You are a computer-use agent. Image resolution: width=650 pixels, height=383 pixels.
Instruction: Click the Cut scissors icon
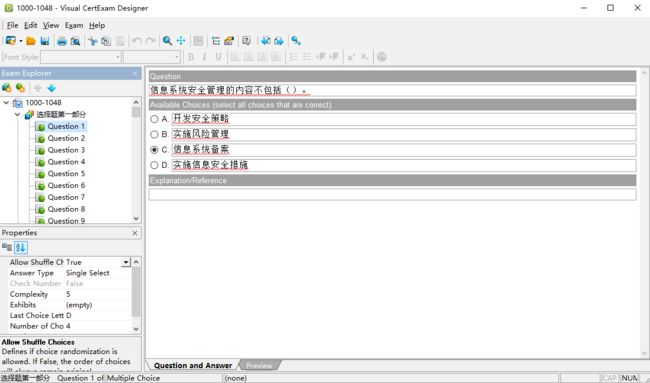[x=92, y=41]
